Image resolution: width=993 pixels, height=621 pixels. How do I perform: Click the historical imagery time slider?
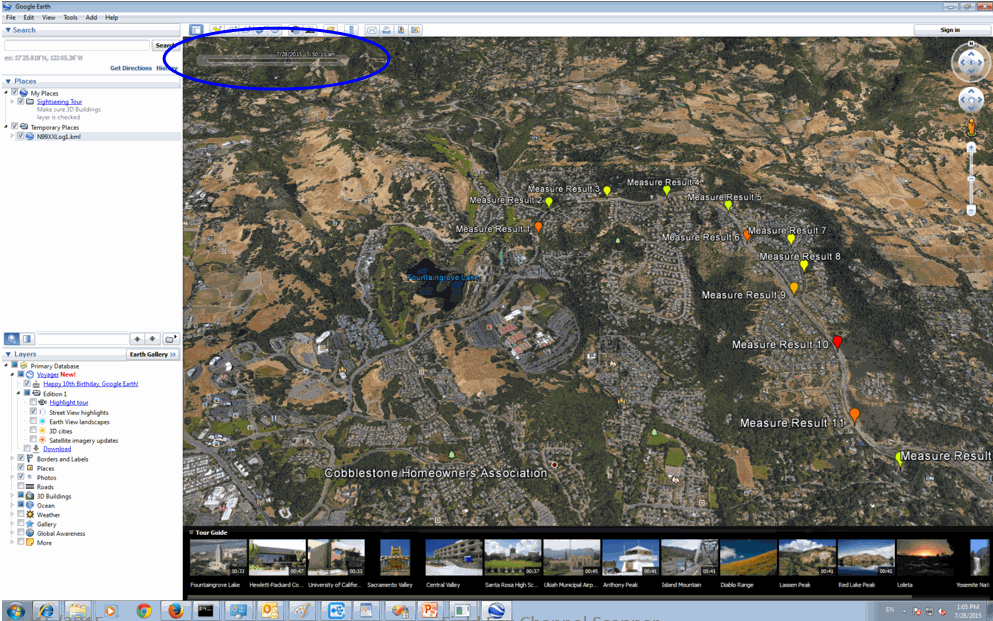point(273,61)
